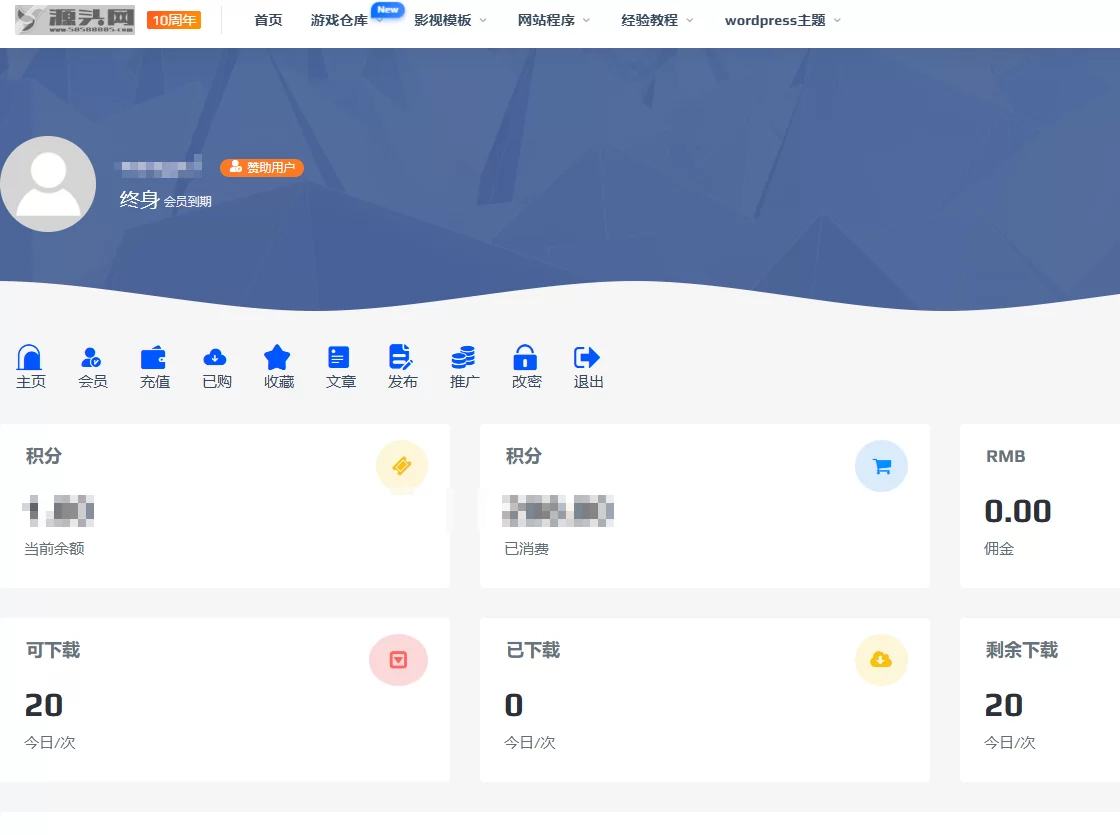Click the 可下载 heading
The height and width of the screenshot is (835, 1120).
53,650
